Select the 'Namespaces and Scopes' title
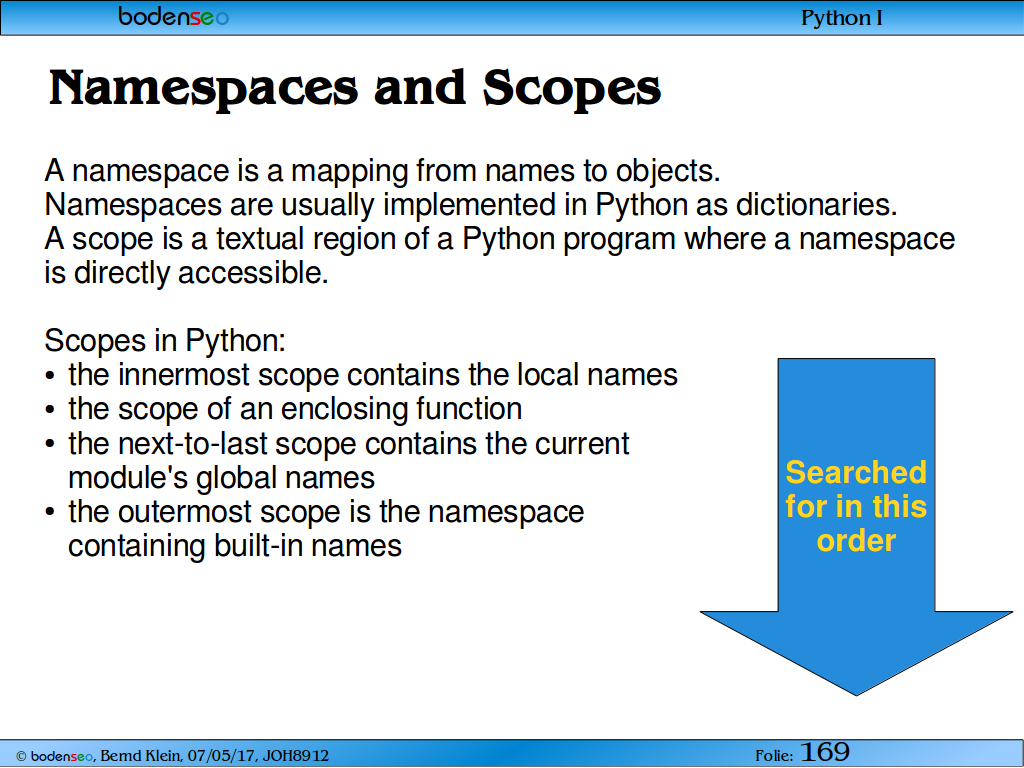The height and width of the screenshot is (768, 1024). (x=355, y=88)
